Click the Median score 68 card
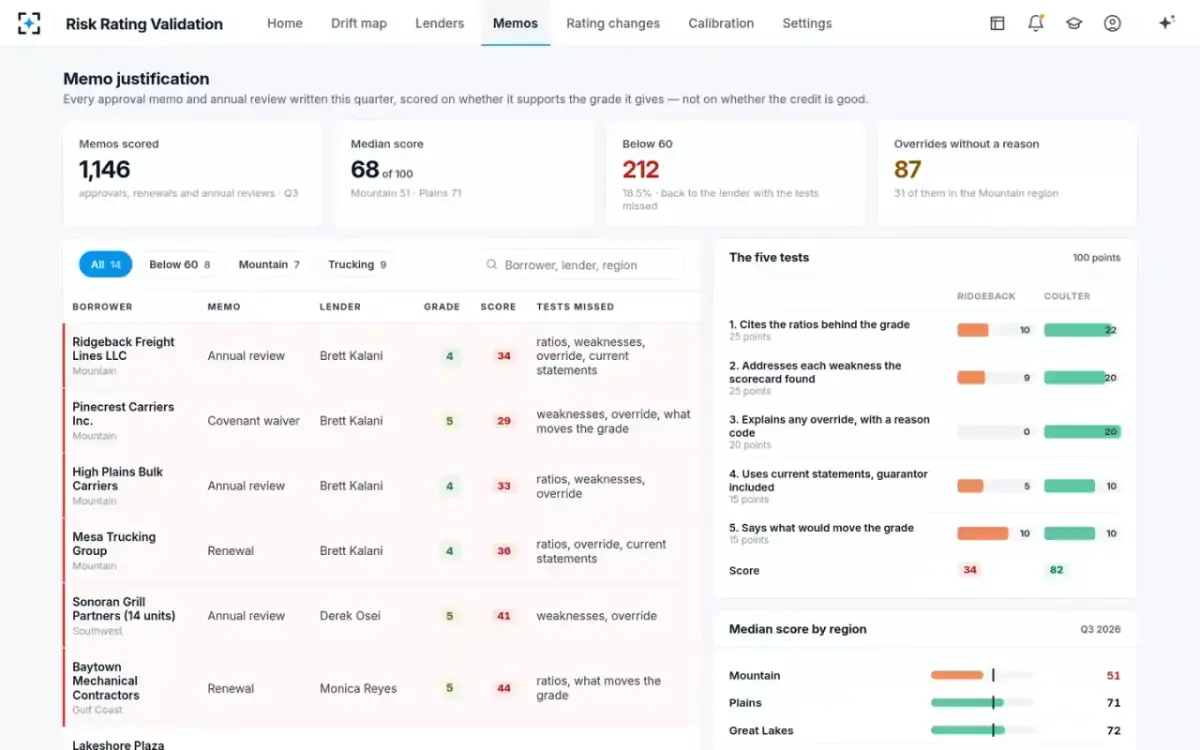Image resolution: width=1200 pixels, height=750 pixels. pos(464,174)
